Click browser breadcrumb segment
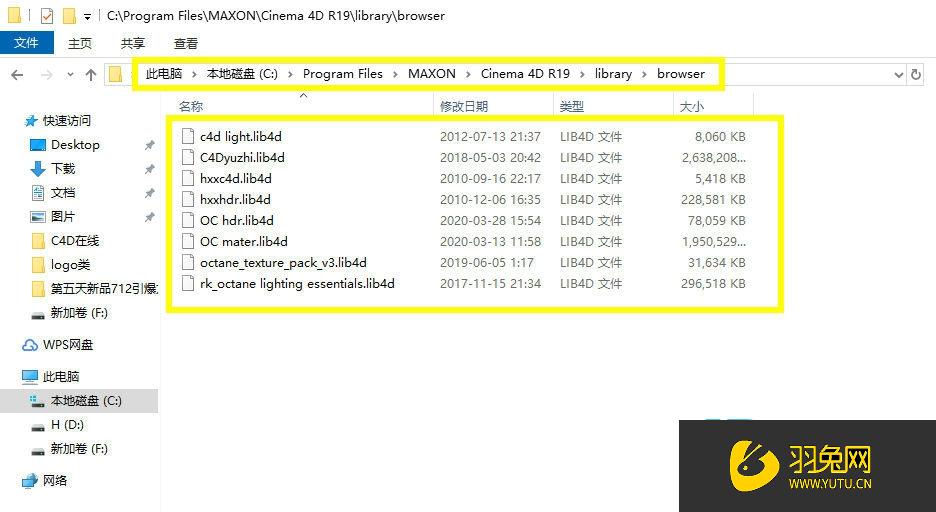 pyautogui.click(x=681, y=73)
